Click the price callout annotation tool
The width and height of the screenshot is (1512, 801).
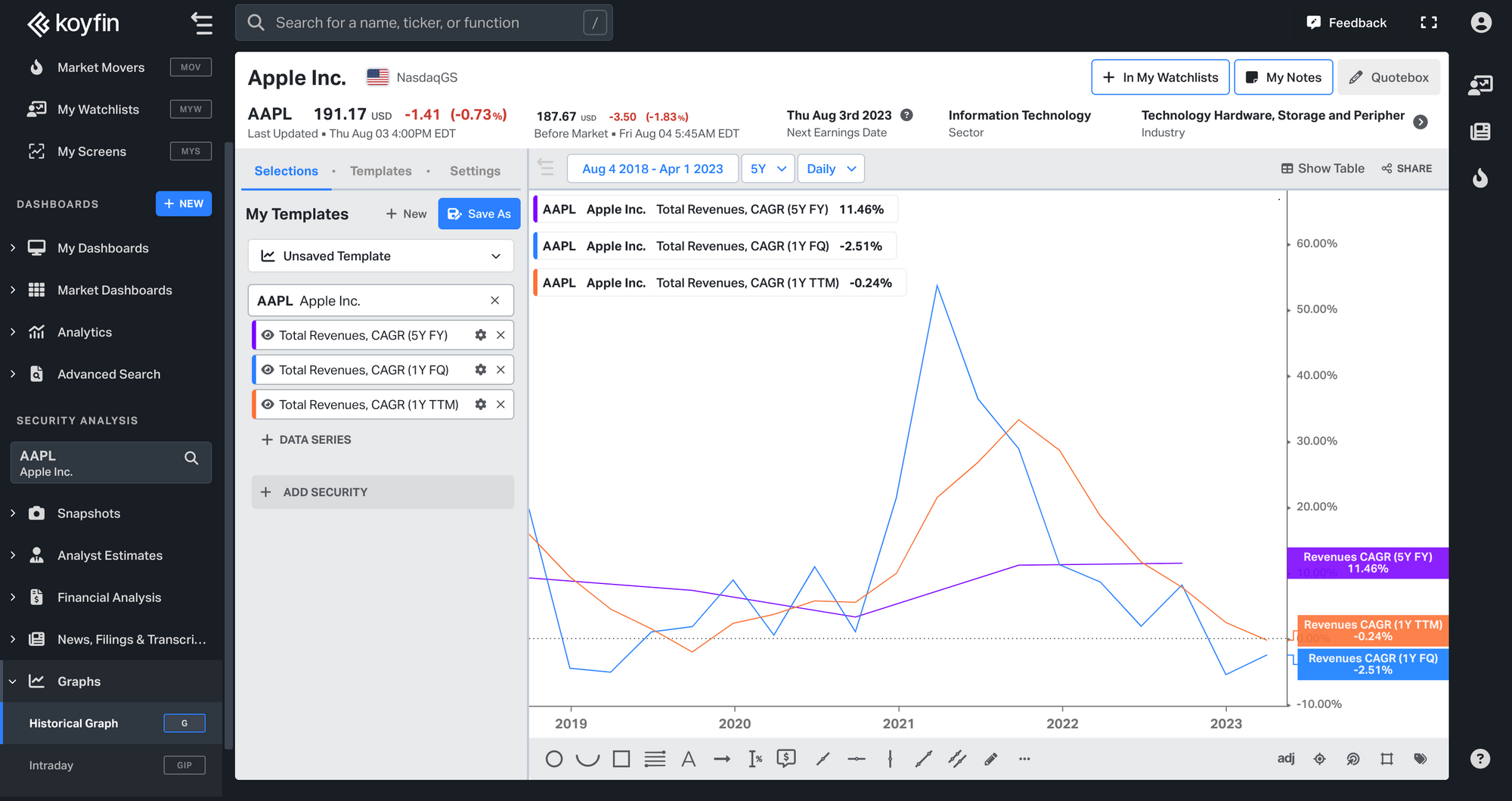[x=786, y=759]
